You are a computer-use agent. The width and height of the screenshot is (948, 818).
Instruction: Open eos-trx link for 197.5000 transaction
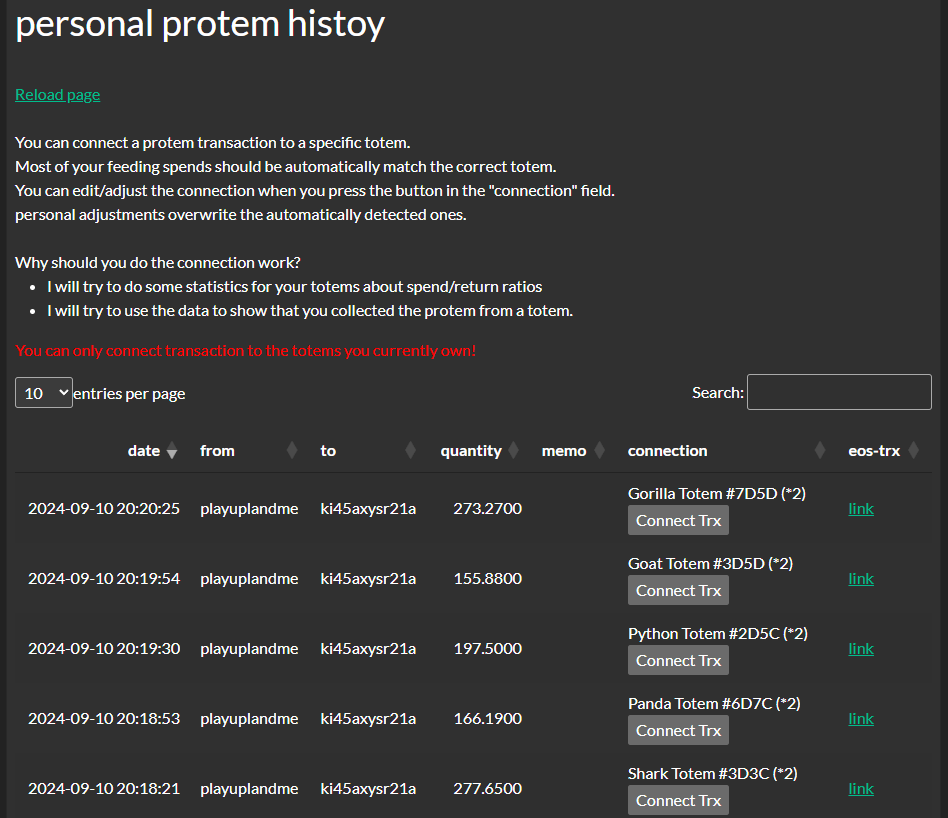point(861,649)
